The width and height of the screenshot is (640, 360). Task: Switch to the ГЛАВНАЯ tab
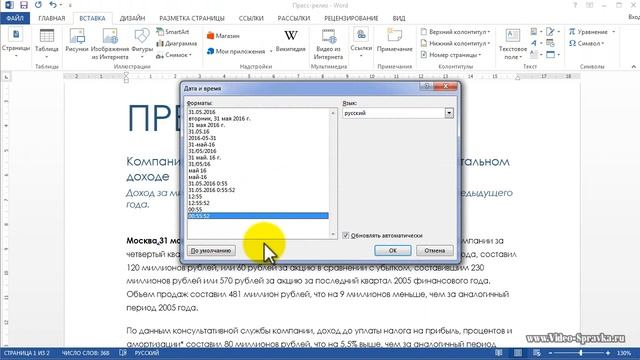pos(52,18)
